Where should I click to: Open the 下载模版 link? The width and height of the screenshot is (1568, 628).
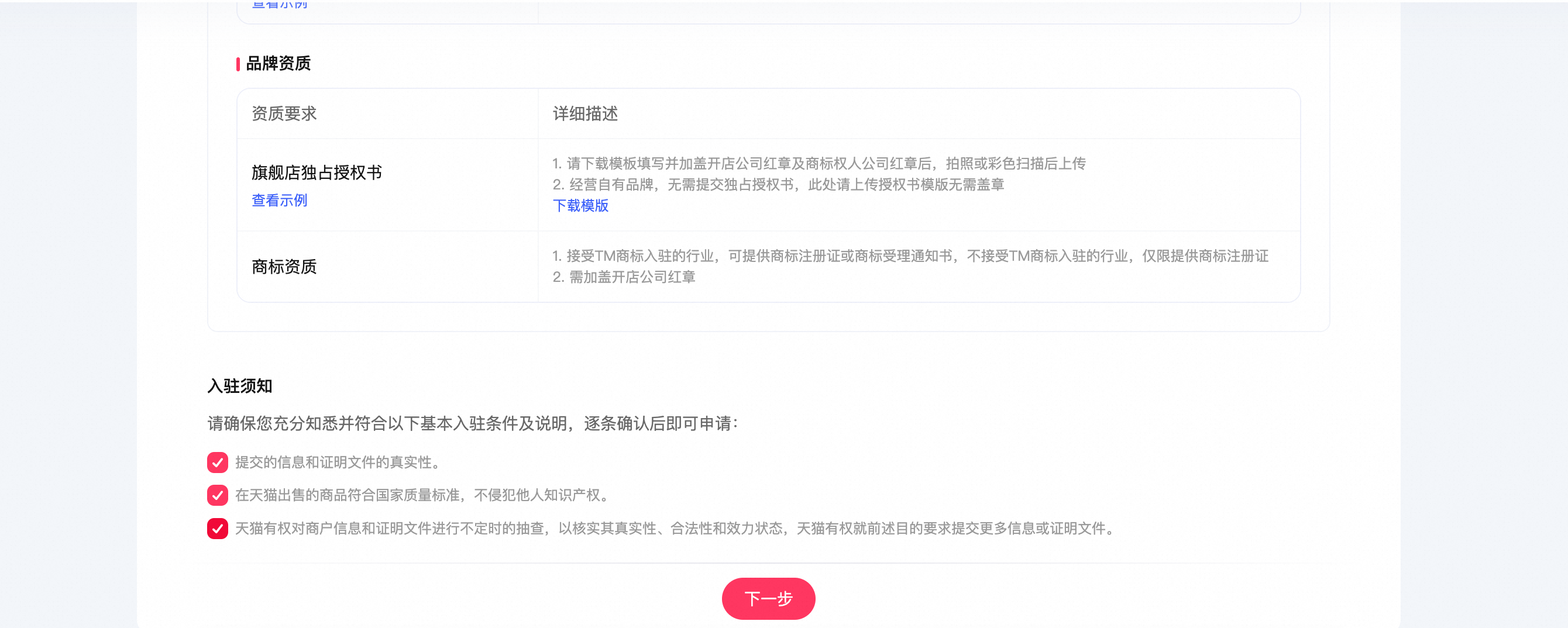pos(580,206)
